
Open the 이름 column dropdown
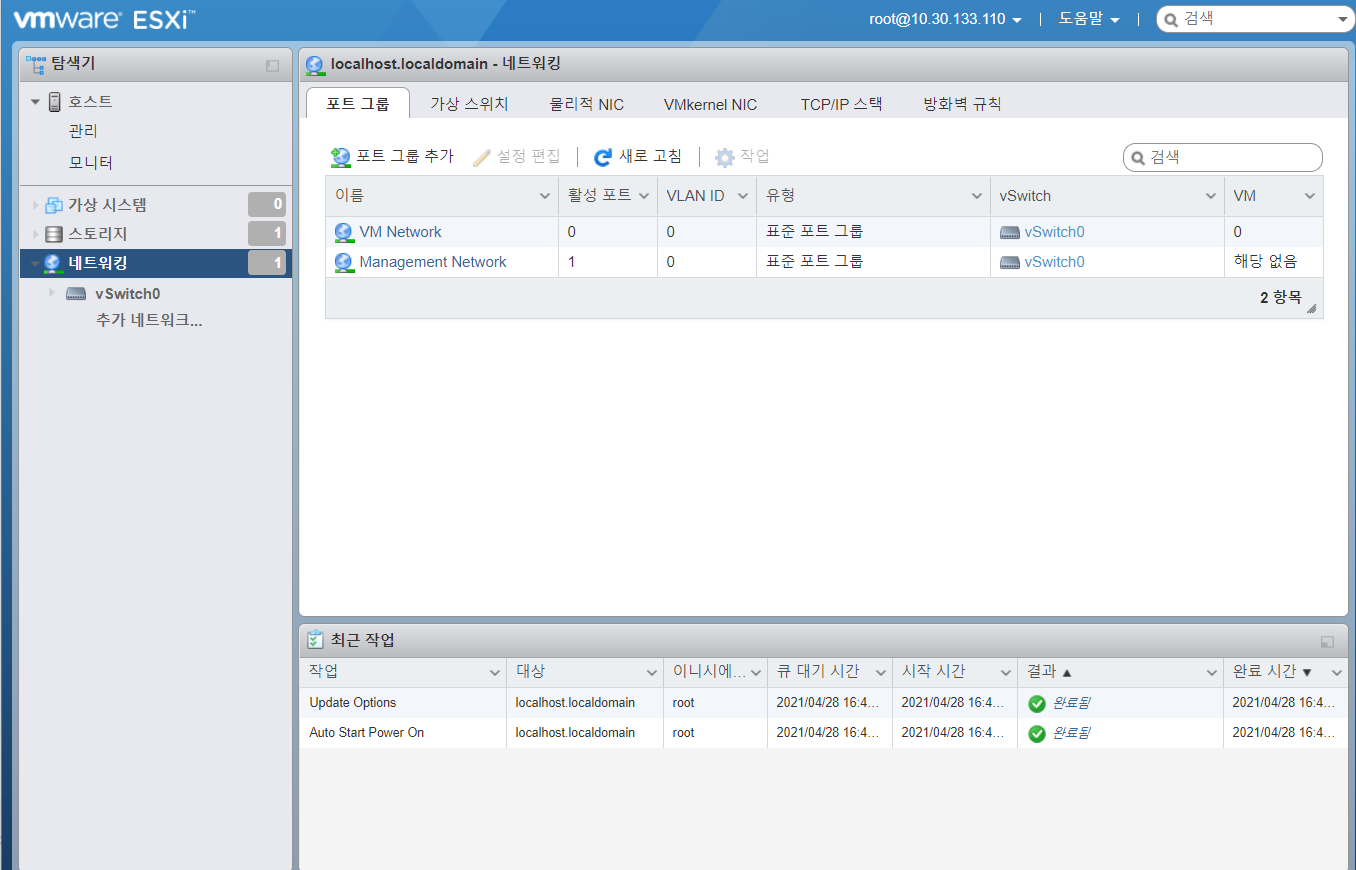(545, 196)
